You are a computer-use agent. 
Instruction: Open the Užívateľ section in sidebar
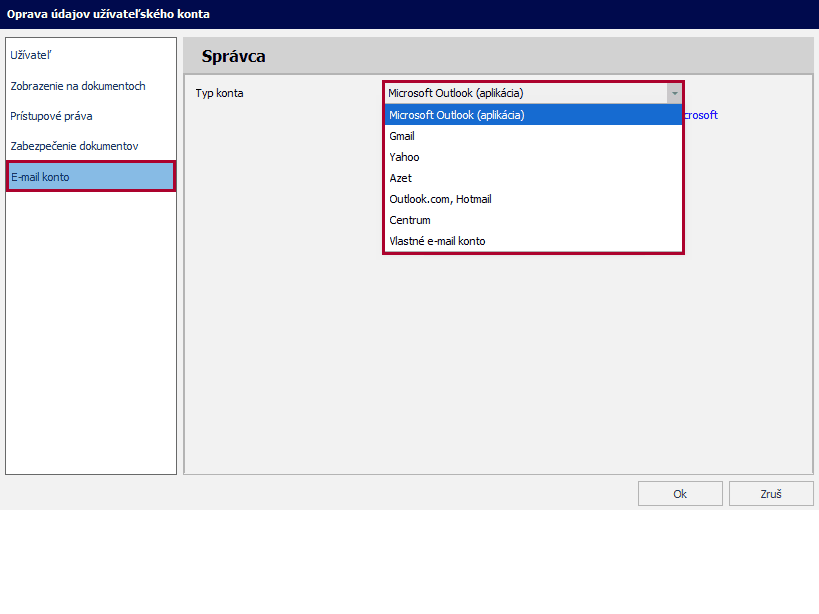(x=31, y=56)
